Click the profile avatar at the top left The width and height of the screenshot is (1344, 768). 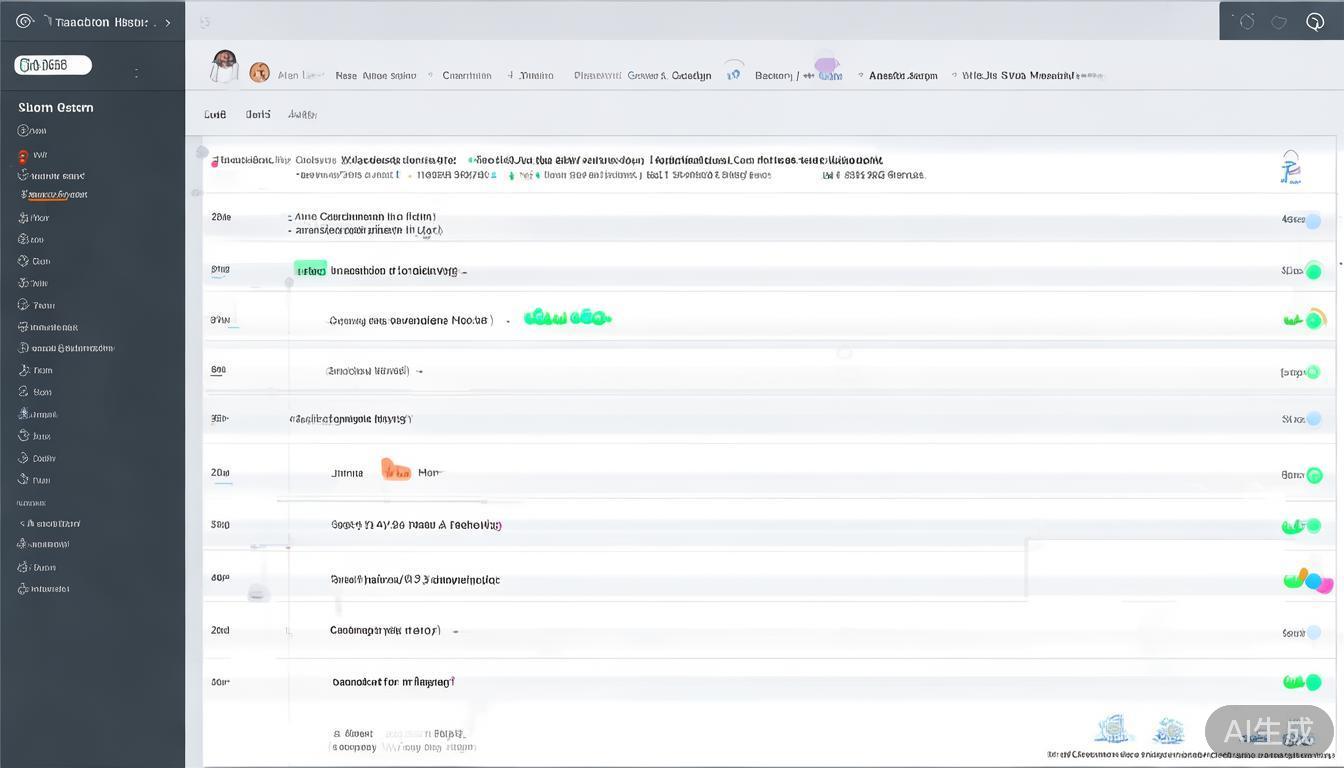click(x=224, y=68)
